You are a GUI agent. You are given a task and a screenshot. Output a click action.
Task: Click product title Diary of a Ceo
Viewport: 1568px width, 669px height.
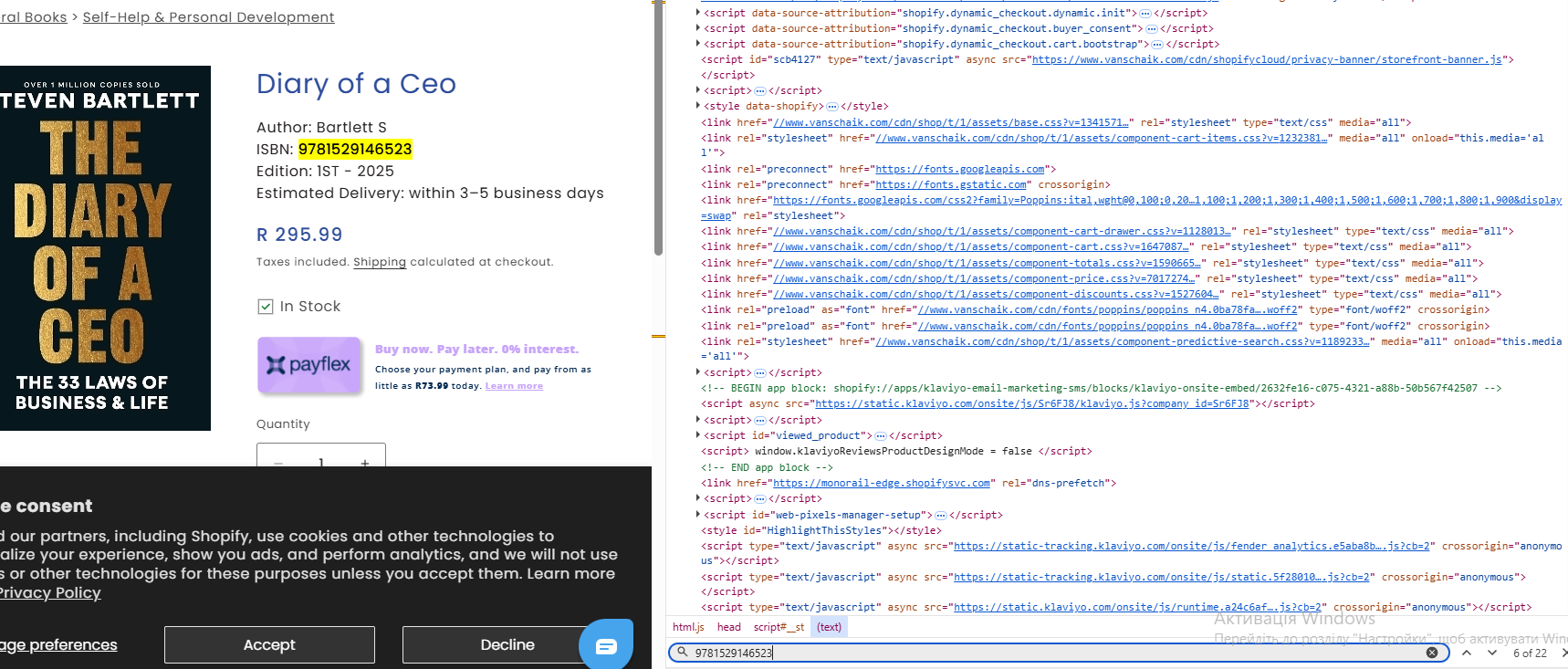[356, 84]
